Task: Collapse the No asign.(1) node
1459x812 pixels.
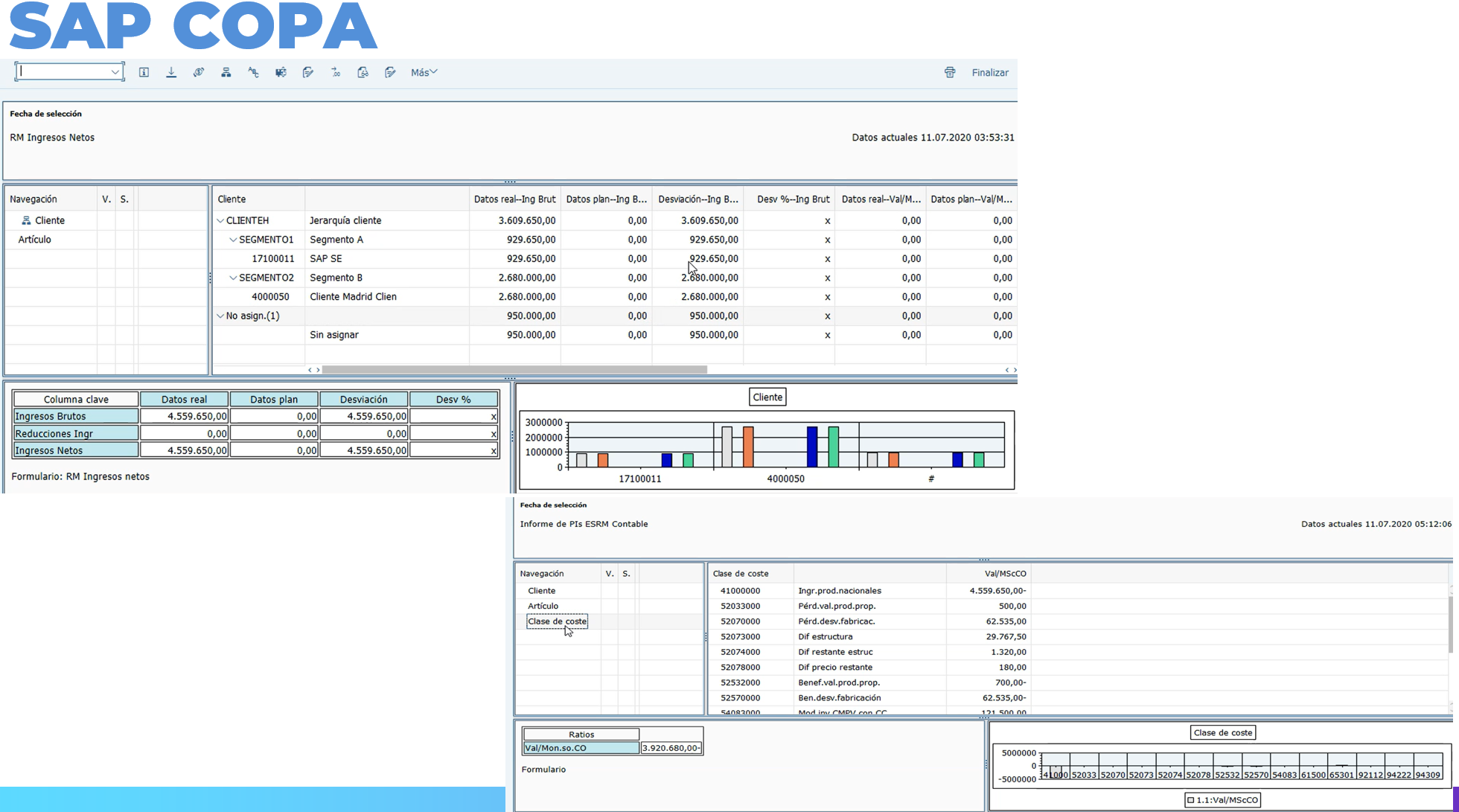Action: pyautogui.click(x=220, y=316)
